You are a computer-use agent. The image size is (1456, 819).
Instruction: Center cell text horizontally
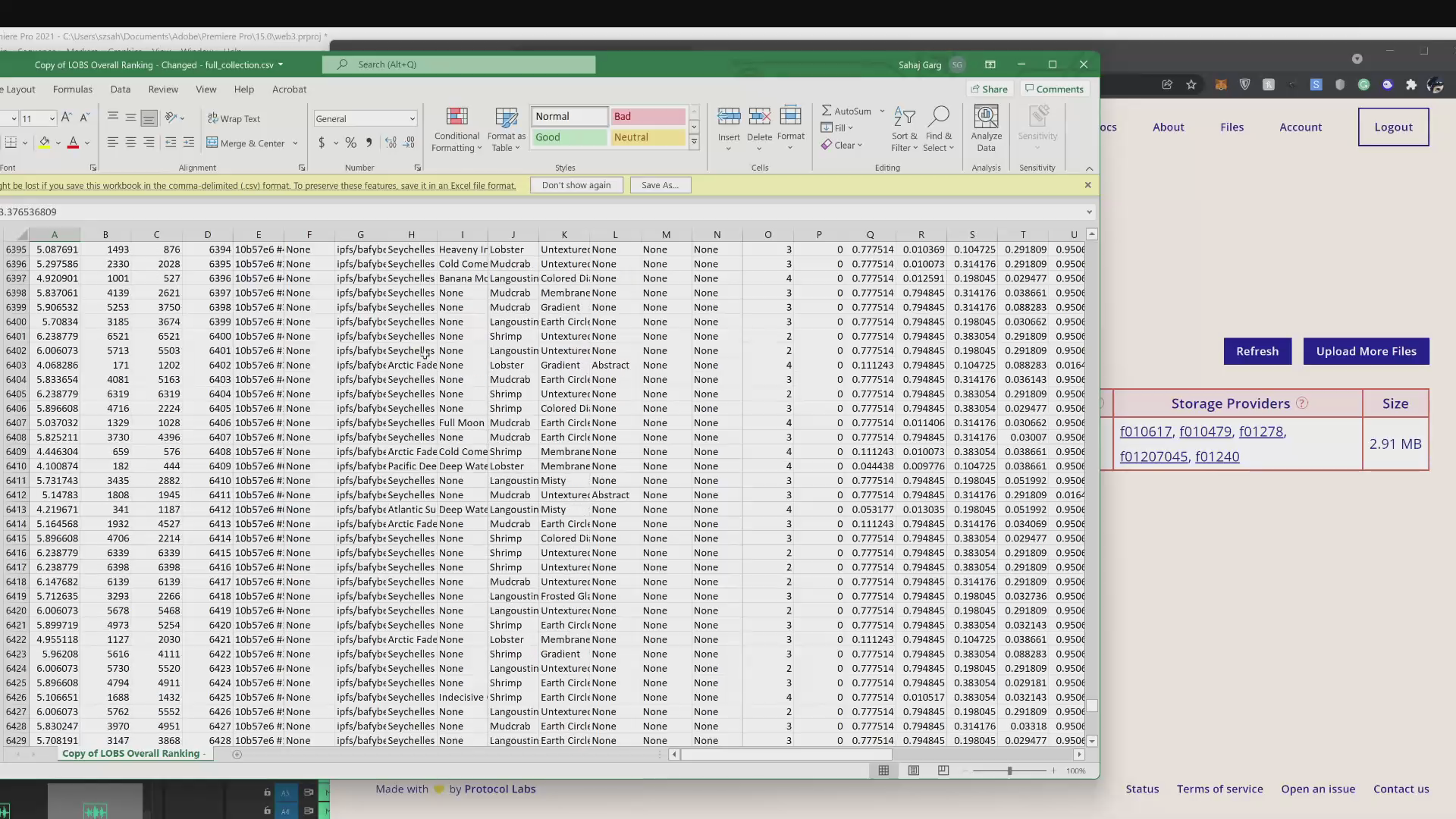coord(130,143)
